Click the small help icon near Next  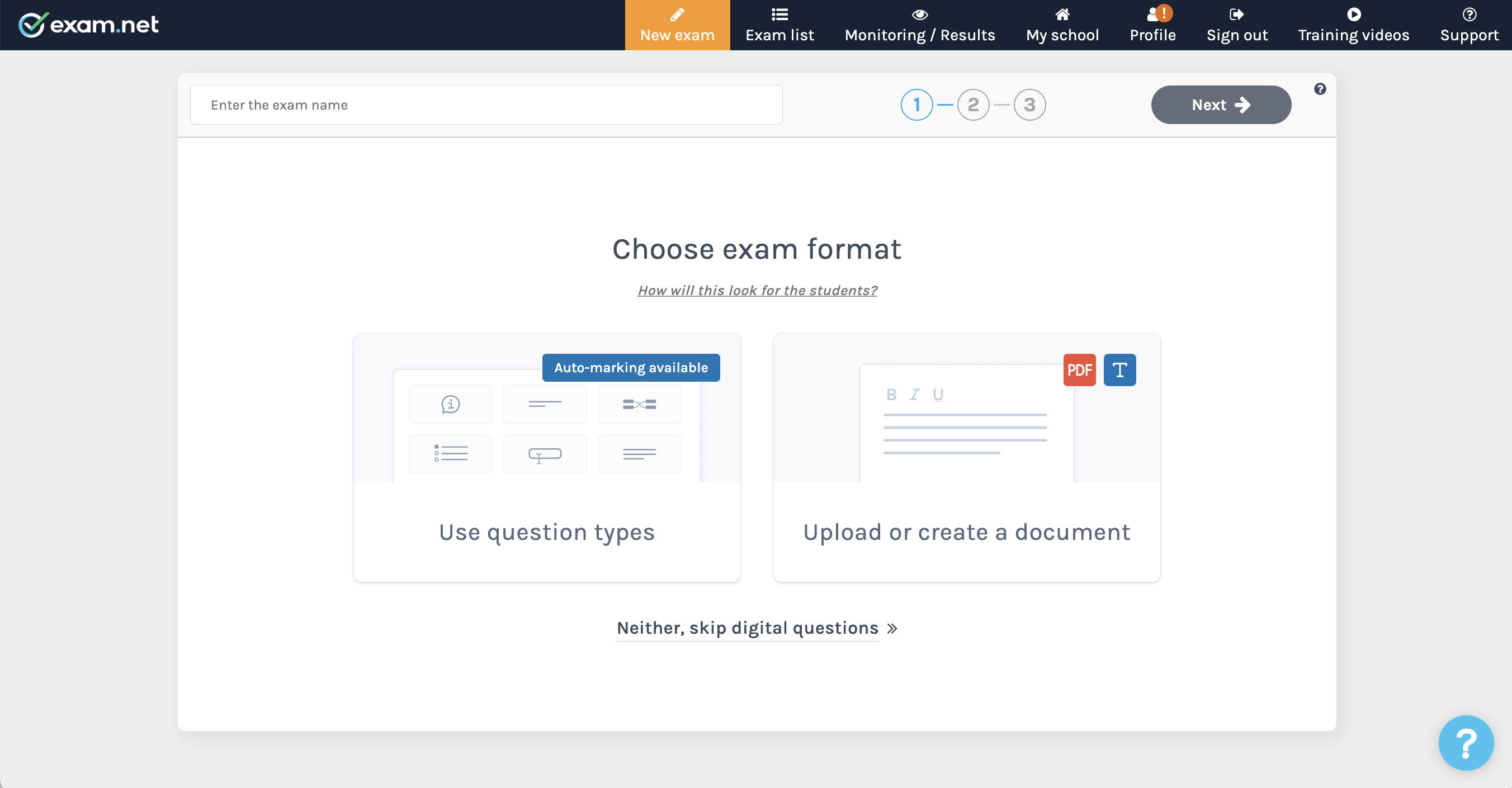[x=1321, y=89]
